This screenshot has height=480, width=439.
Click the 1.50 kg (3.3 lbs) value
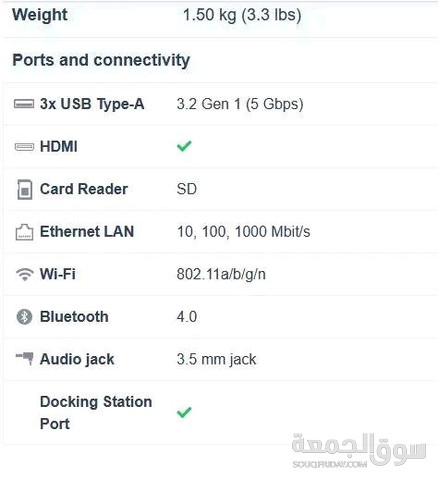242,15
